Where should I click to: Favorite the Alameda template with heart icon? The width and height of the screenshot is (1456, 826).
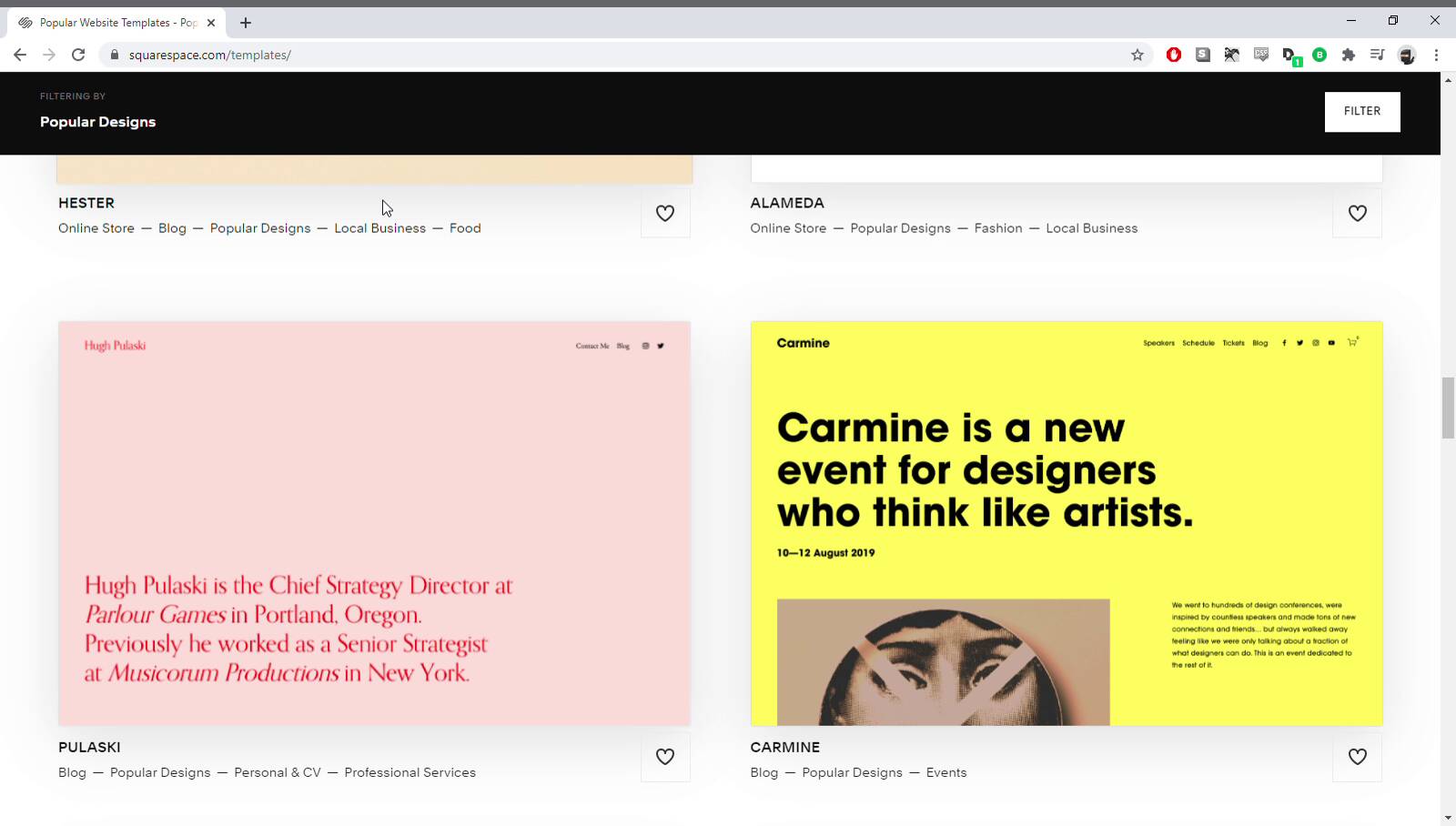[1357, 213]
